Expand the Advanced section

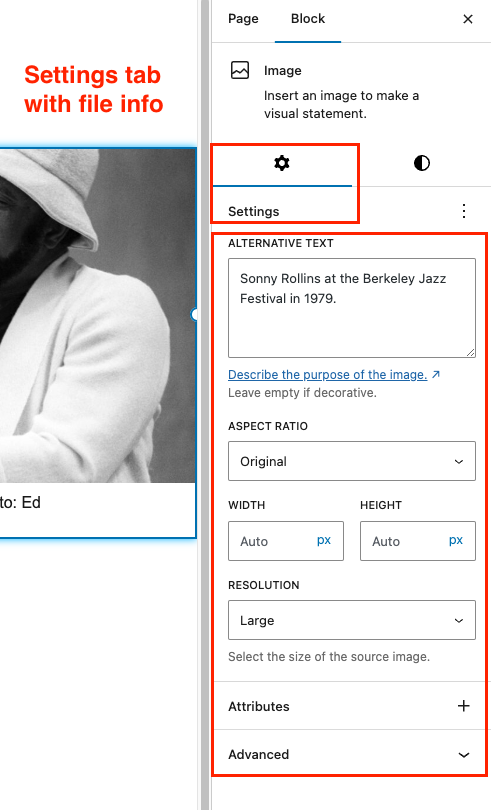click(350, 754)
